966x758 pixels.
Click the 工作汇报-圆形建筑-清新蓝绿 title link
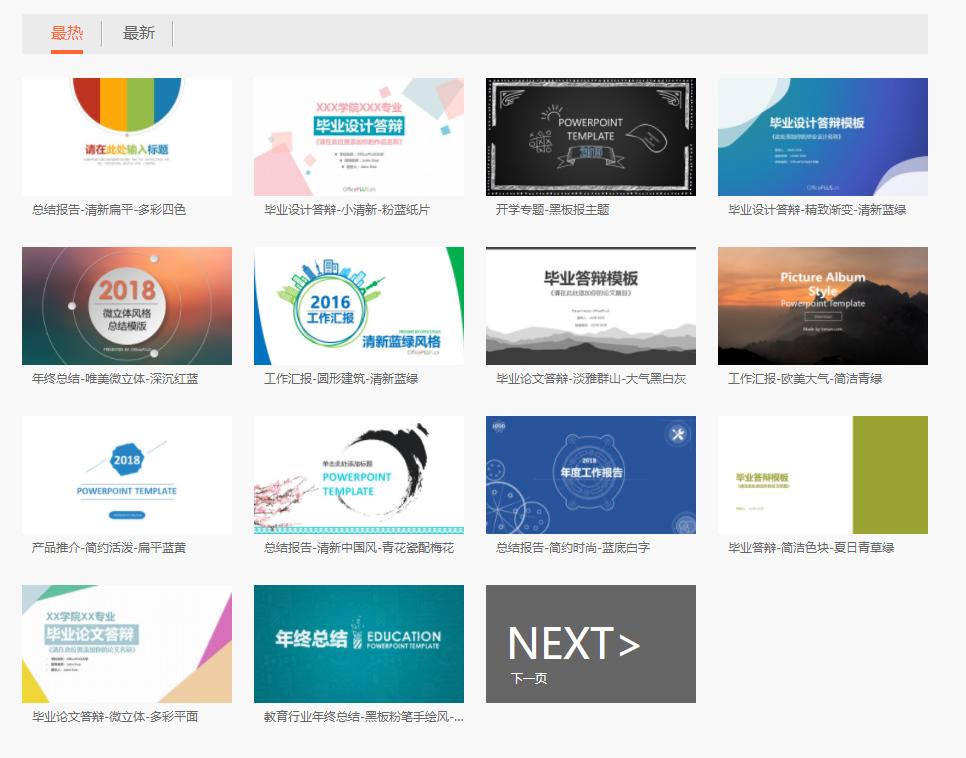pyautogui.click(x=341, y=378)
